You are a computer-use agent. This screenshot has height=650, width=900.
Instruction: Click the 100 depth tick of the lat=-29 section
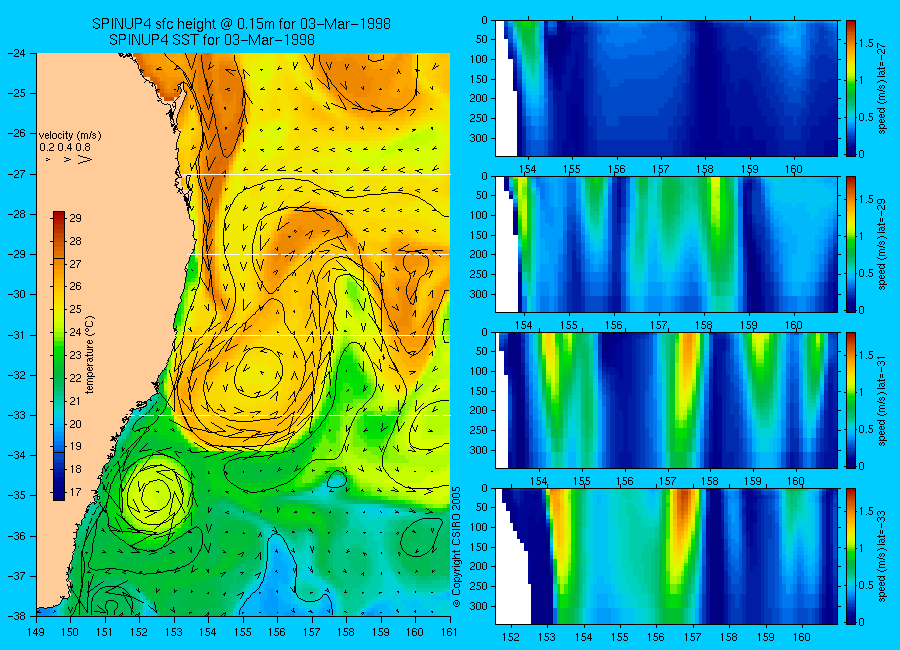click(x=480, y=215)
